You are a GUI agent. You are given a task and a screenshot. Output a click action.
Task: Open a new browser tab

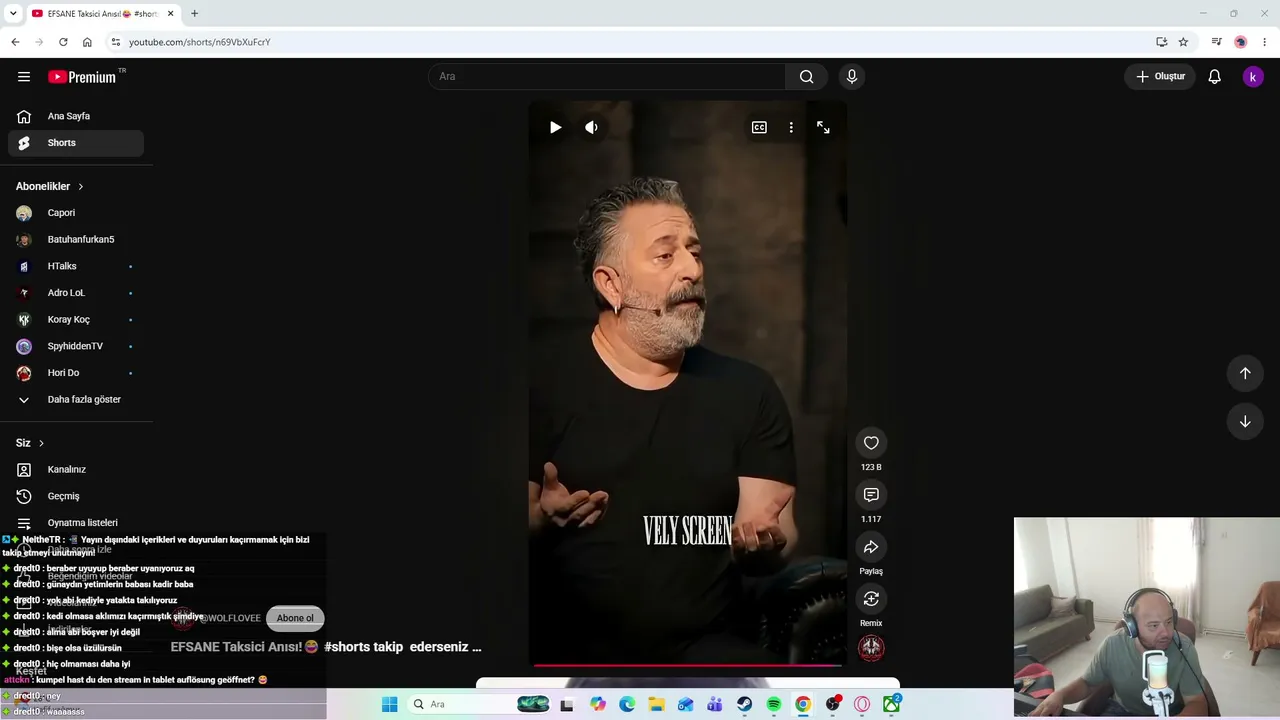[194, 14]
